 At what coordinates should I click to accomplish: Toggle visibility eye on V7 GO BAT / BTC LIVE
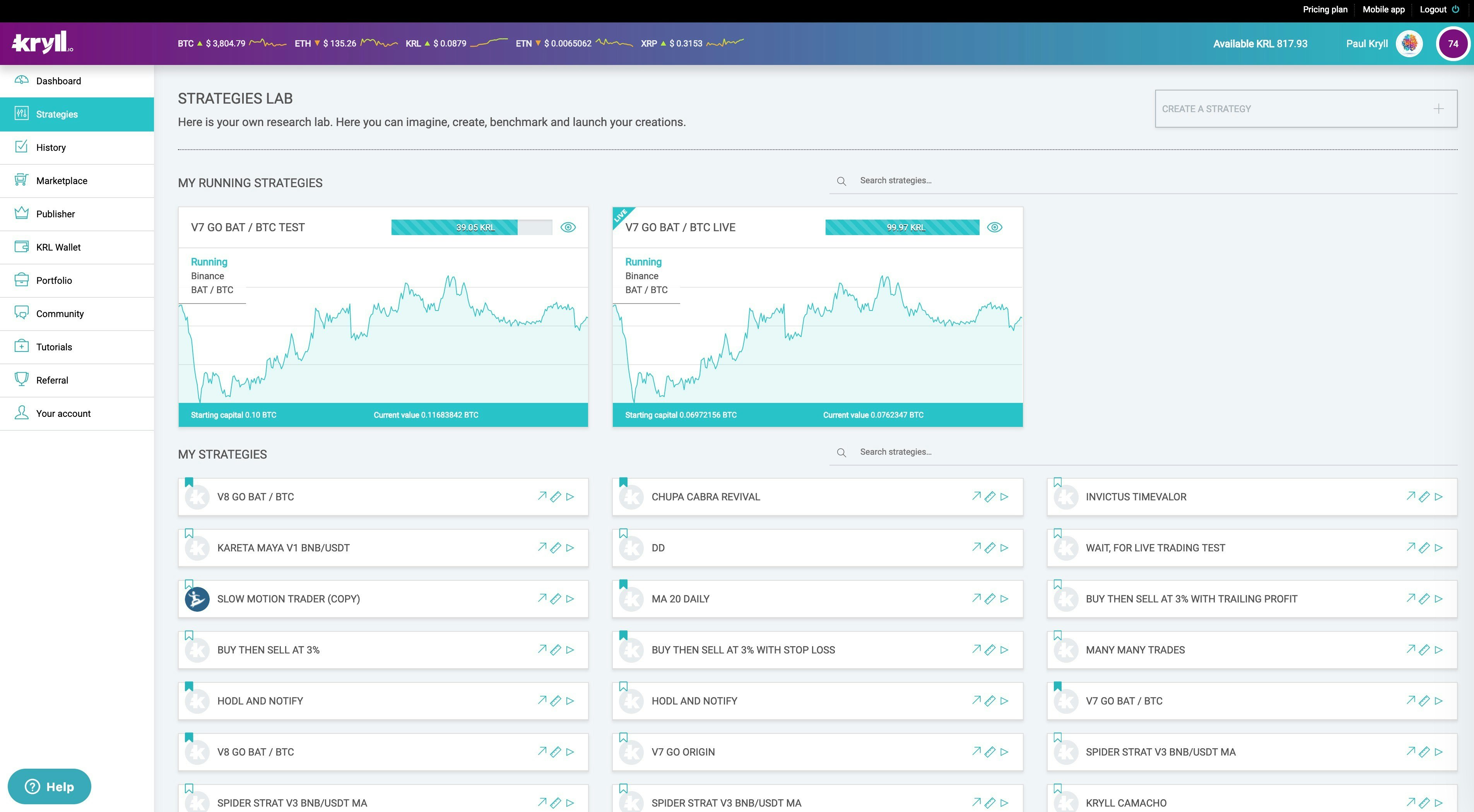995,227
